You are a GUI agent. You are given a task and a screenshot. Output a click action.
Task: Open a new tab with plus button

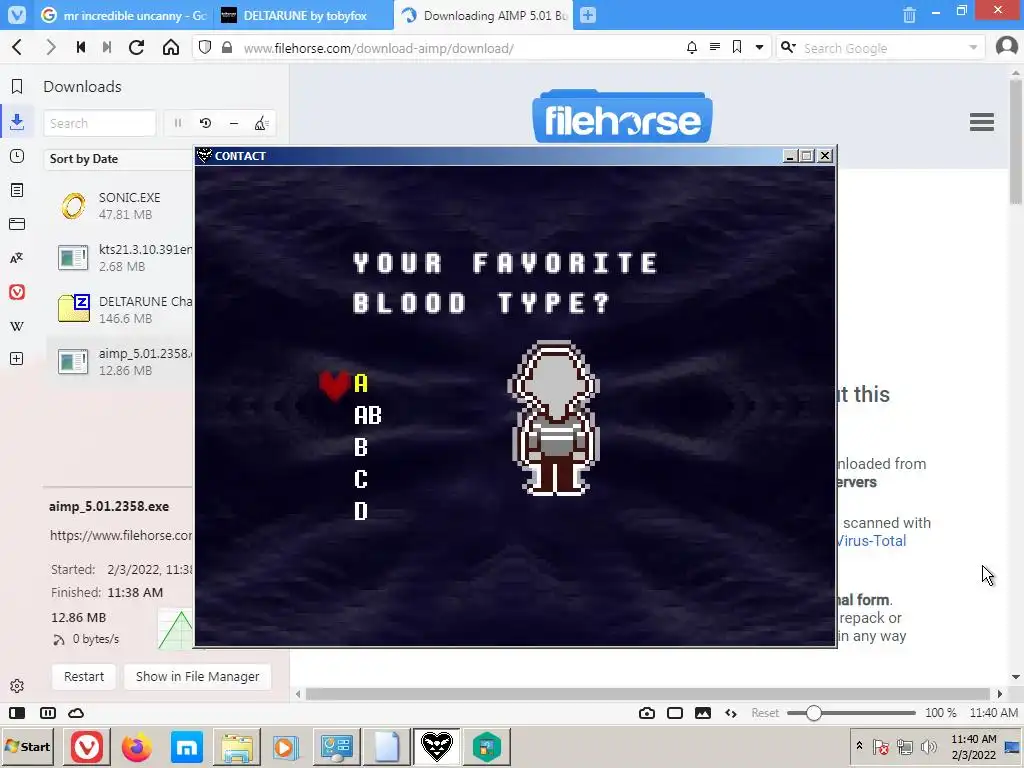588,15
